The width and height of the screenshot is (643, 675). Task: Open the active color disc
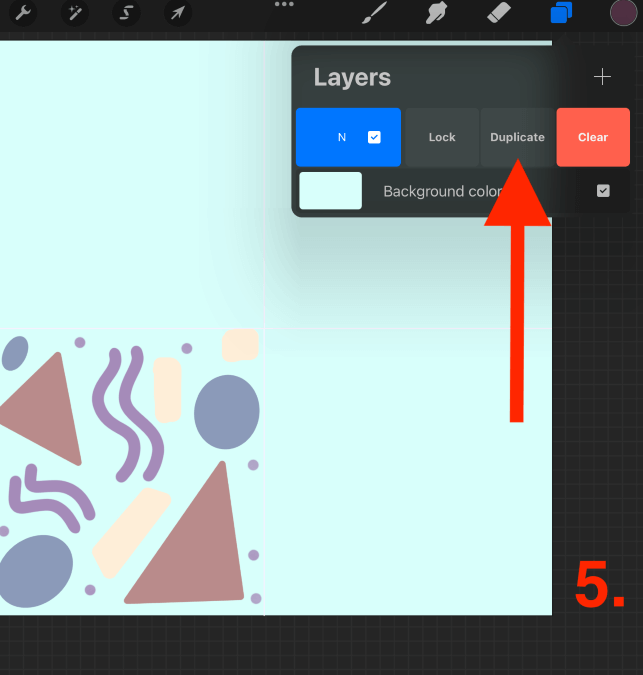tap(623, 13)
